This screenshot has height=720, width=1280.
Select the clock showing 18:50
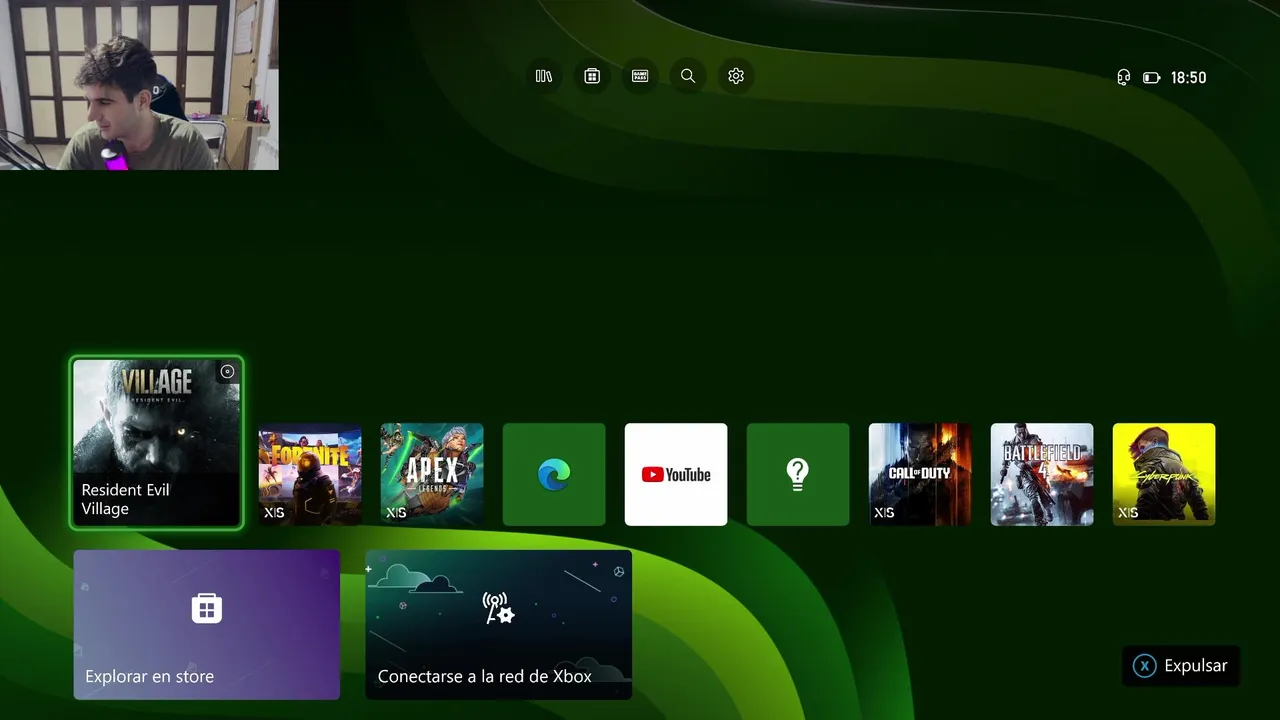1188,78
